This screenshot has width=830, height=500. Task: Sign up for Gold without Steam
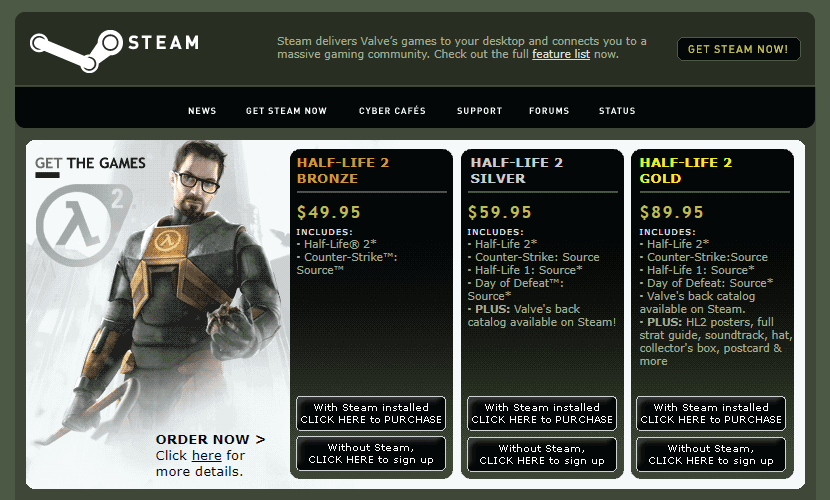coord(711,454)
